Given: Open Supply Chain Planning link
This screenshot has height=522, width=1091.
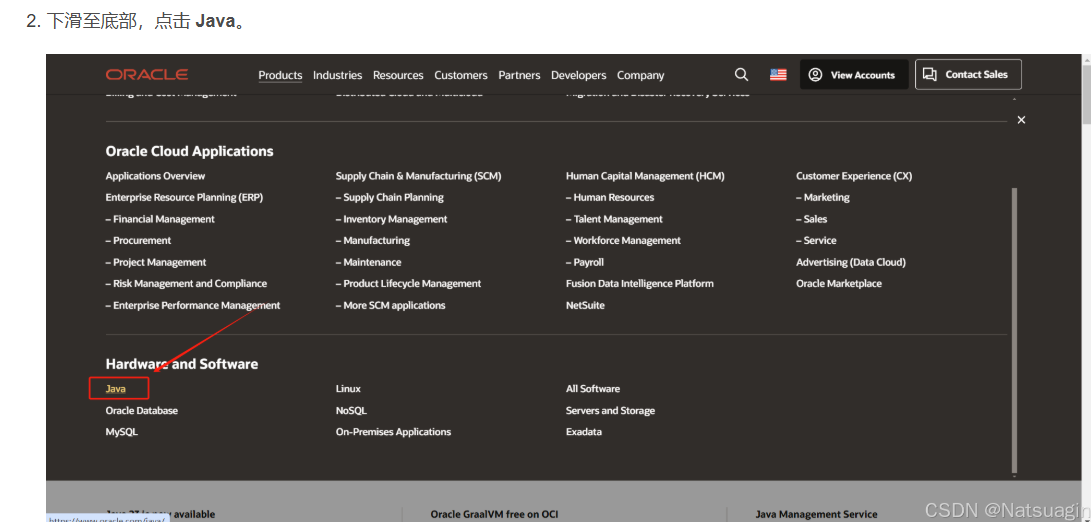Looking at the screenshot, I should [390, 197].
